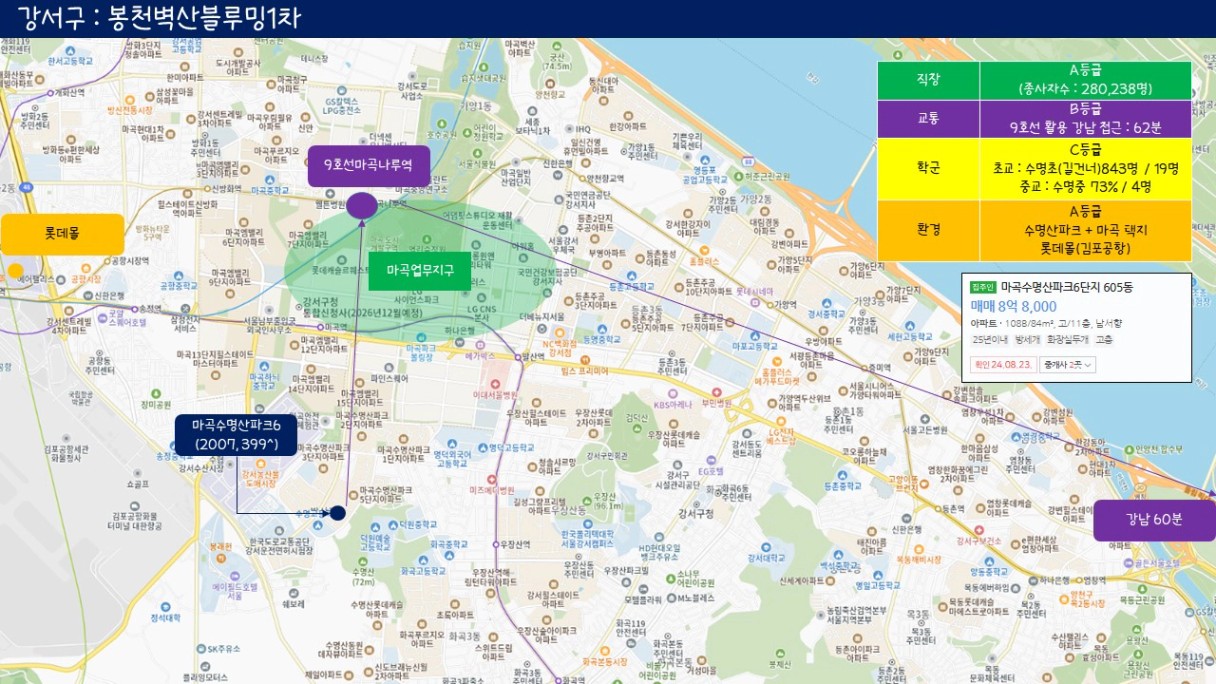Click the apartment details line 1088/84m²
The height and width of the screenshot is (684, 1216).
[x=1046, y=323]
